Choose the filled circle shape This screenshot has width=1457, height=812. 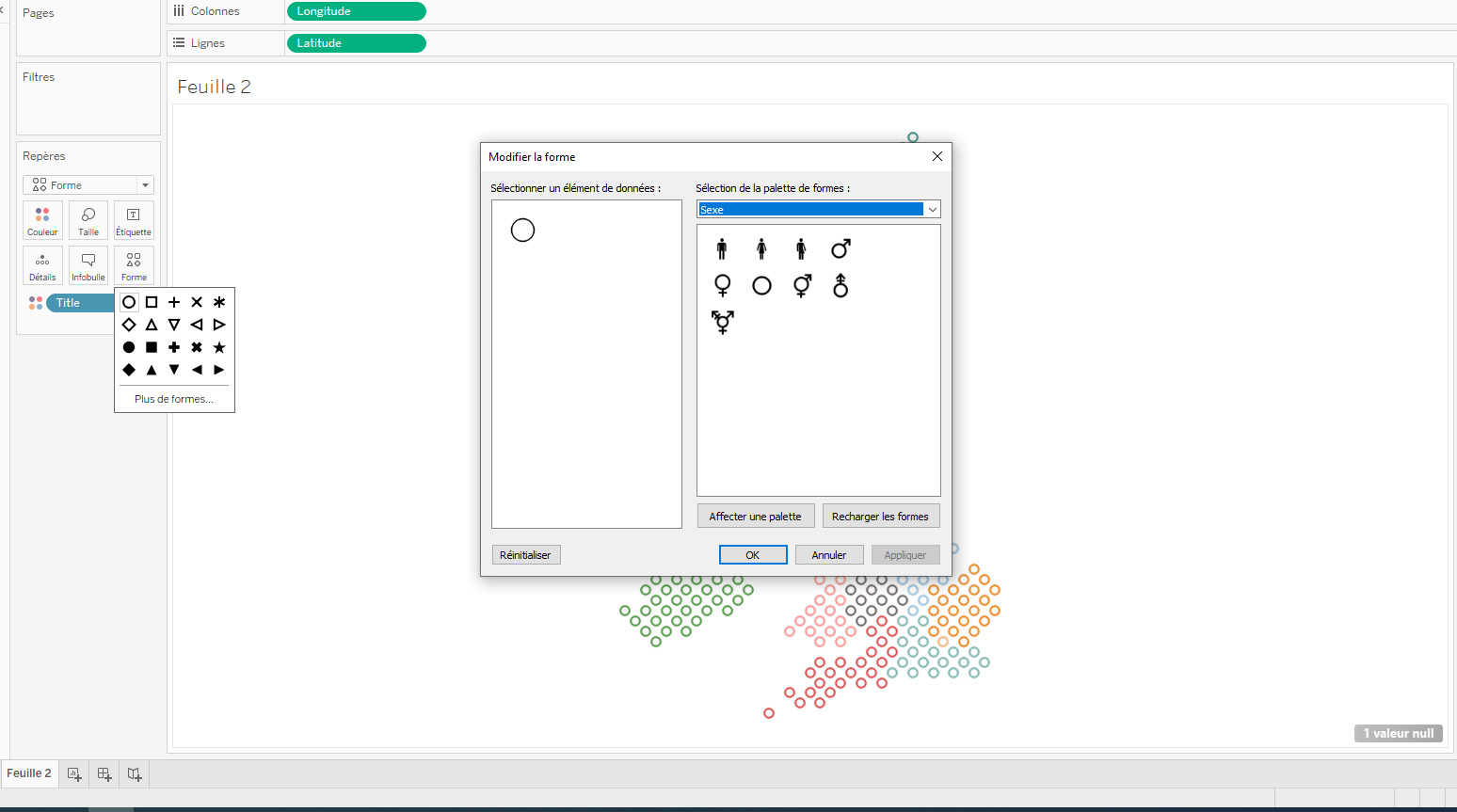(129, 347)
